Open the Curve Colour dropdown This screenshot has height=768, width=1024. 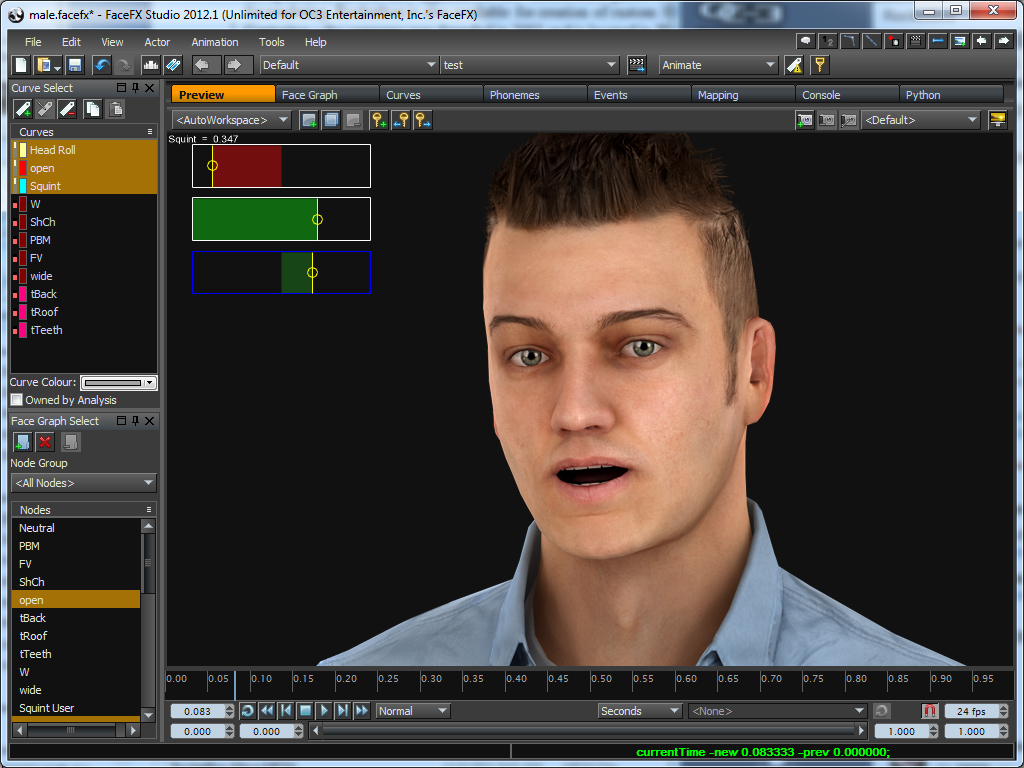click(119, 383)
